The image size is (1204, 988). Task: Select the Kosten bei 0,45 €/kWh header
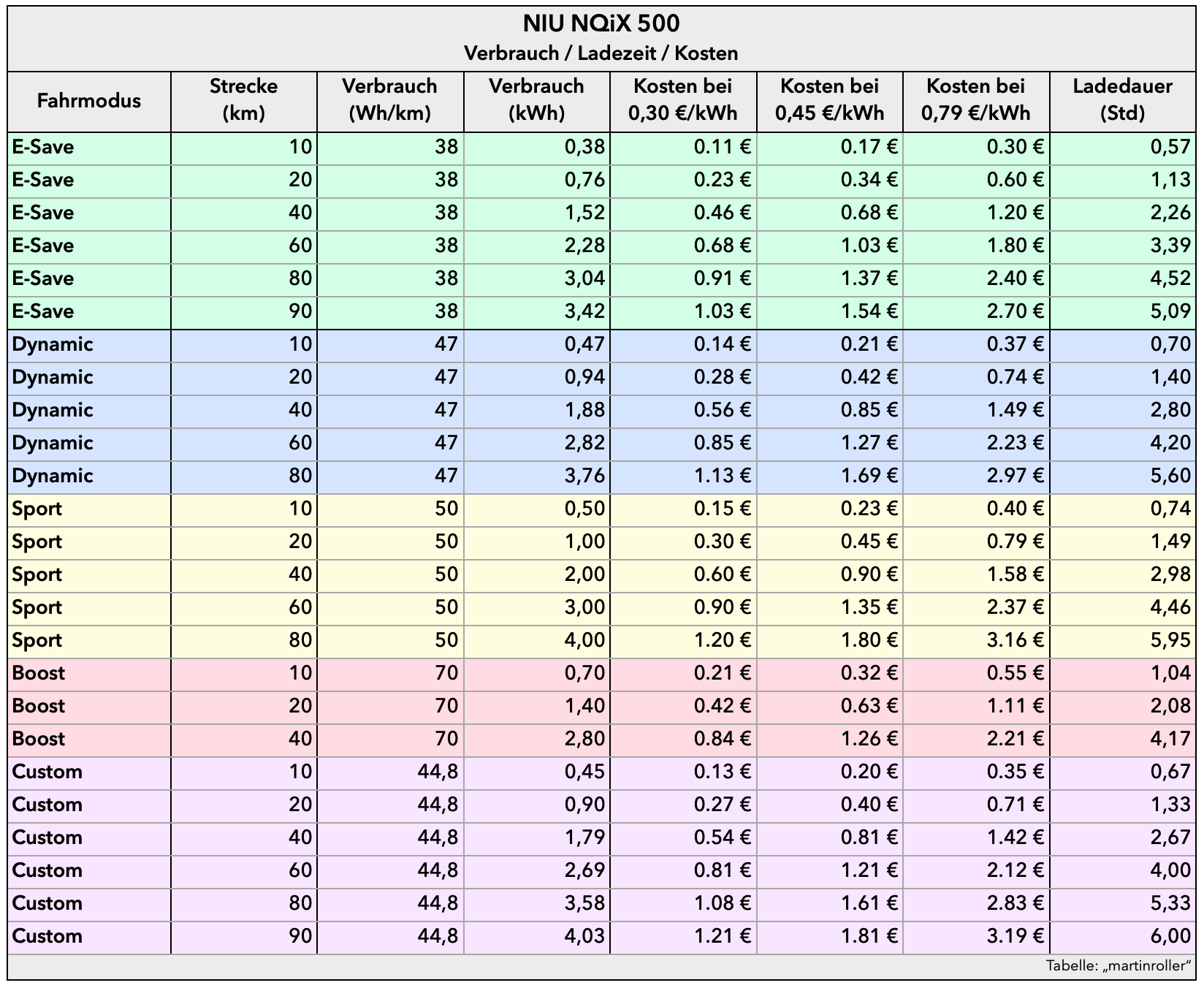coord(829,100)
